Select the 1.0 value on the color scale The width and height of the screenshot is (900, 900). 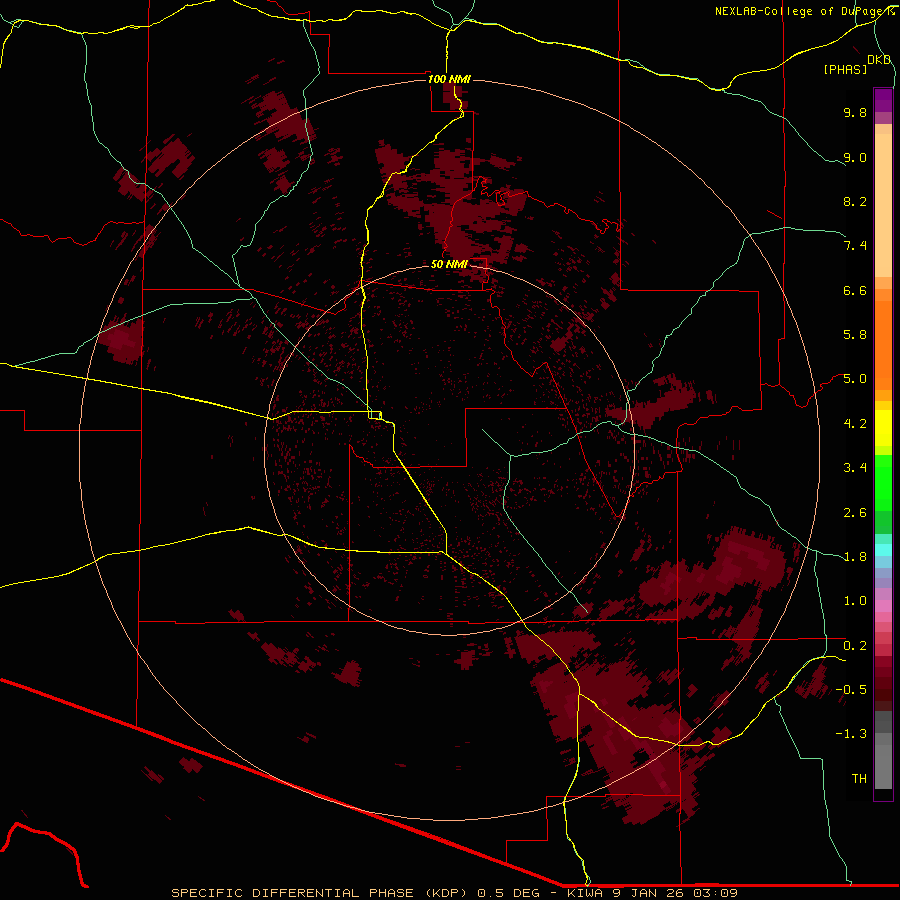[x=855, y=601]
